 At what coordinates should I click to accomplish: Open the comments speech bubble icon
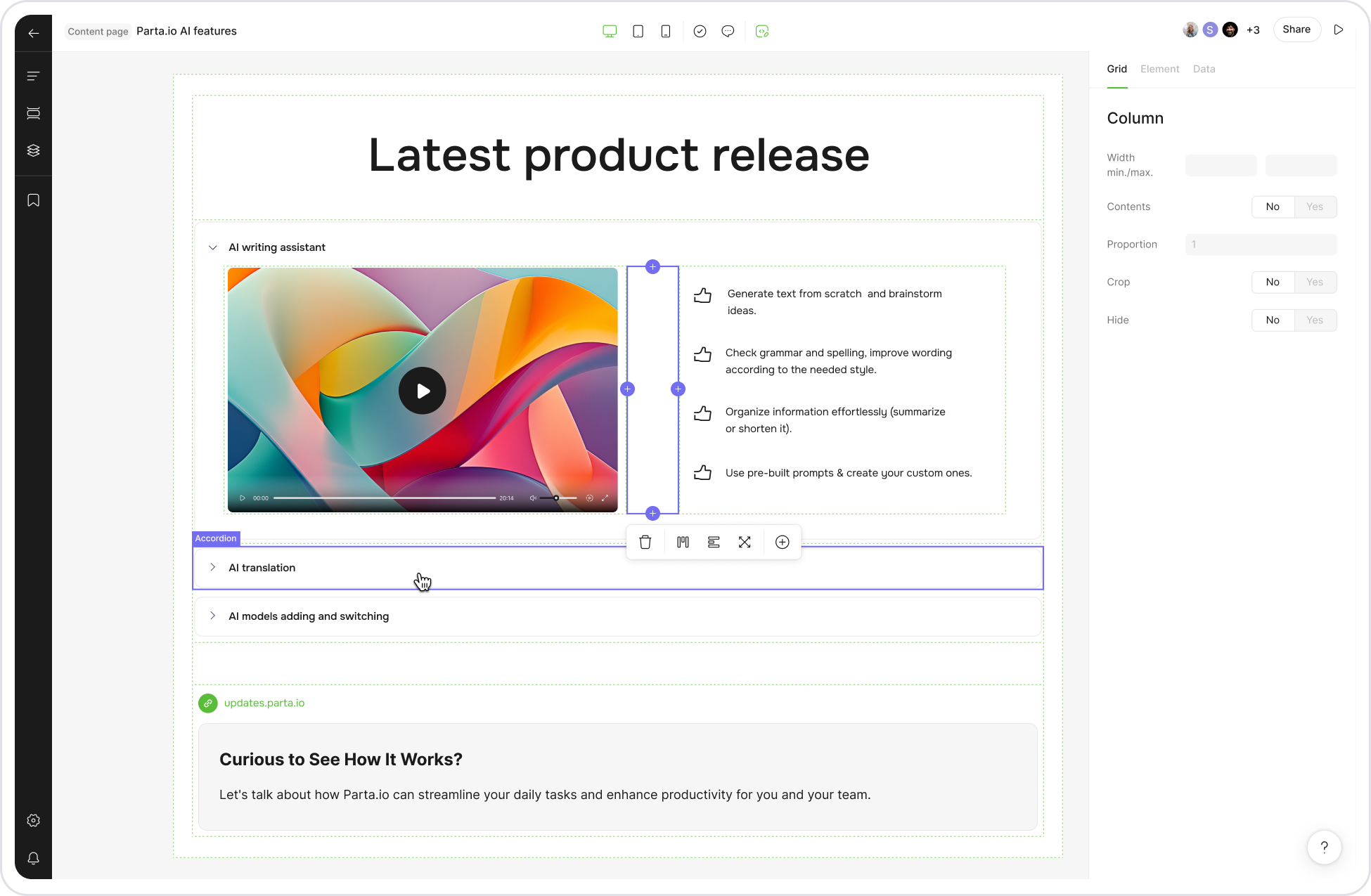point(728,31)
